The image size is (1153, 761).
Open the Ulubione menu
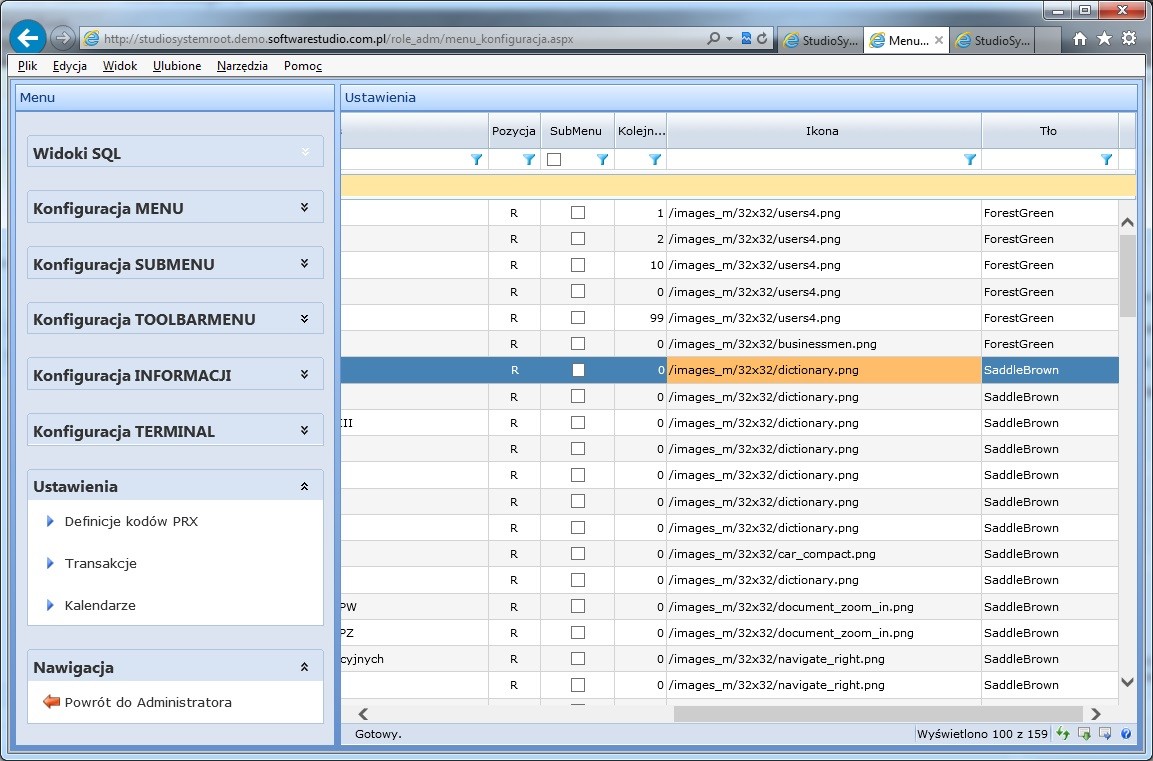(177, 66)
